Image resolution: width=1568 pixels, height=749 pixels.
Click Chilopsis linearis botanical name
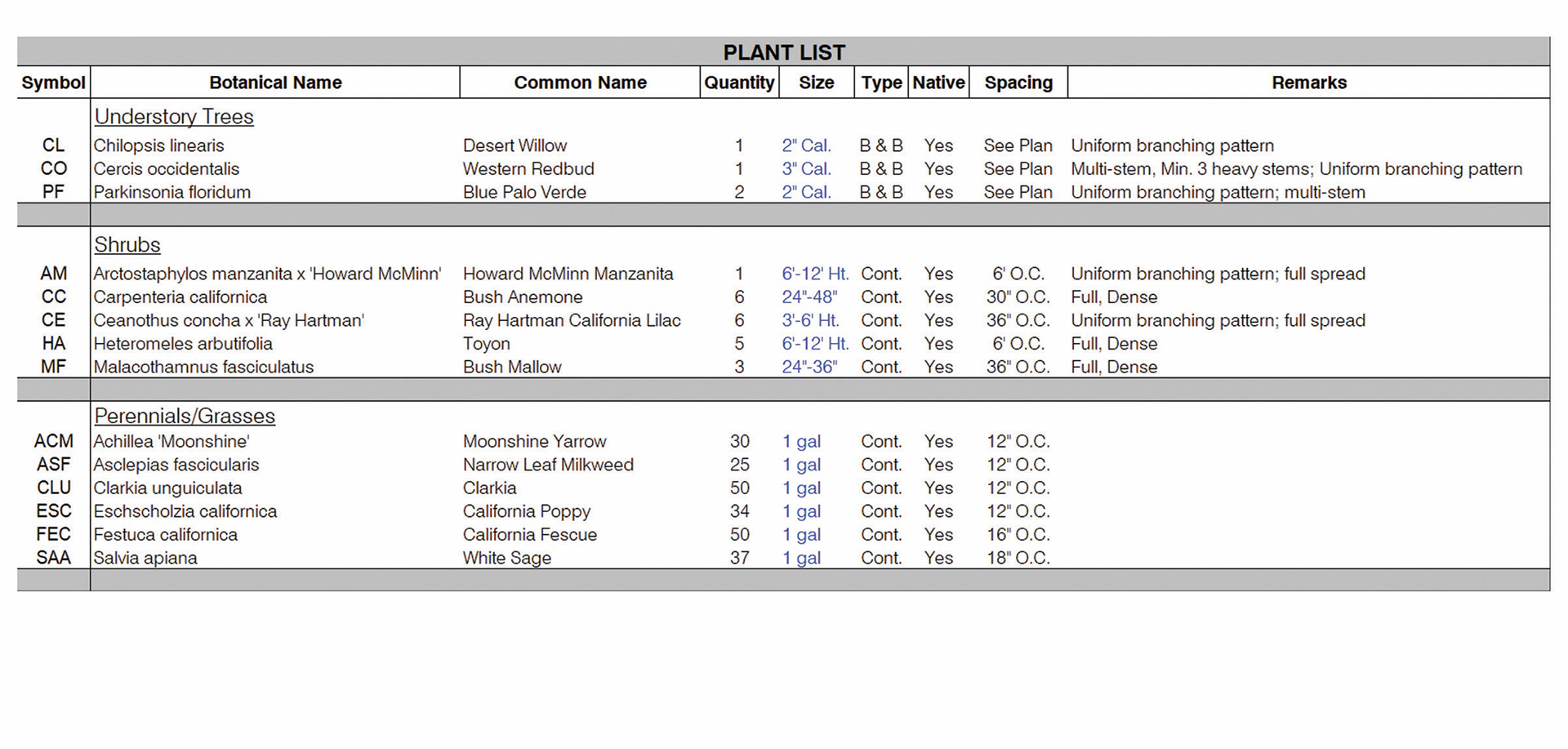click(x=158, y=145)
